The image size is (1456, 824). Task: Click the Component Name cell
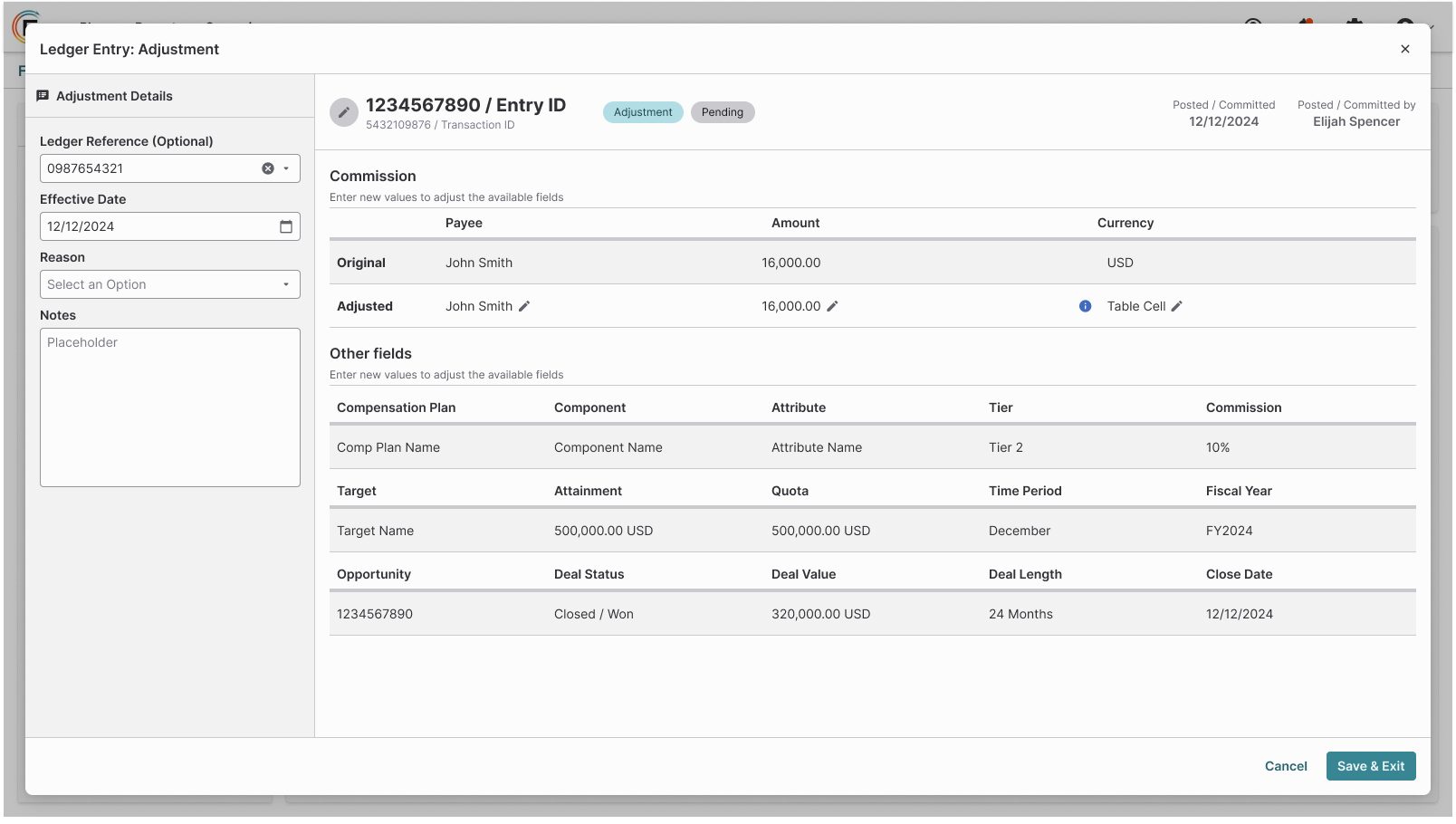point(608,447)
